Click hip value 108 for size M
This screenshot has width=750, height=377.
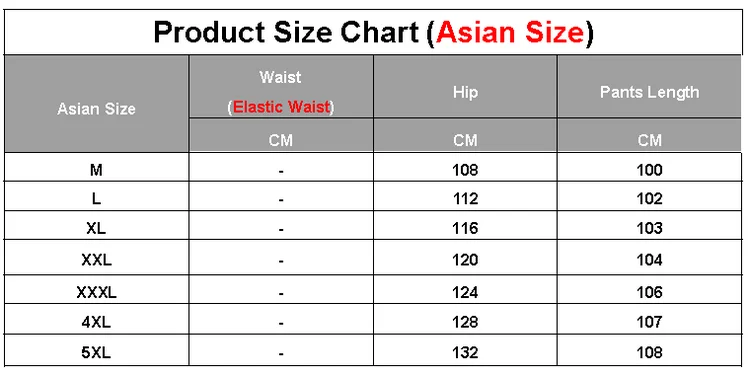[x=465, y=170]
